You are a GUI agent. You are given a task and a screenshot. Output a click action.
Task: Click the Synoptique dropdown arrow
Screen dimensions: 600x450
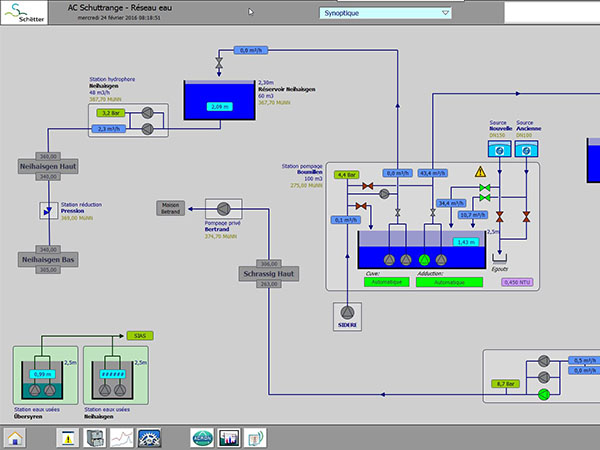(x=445, y=13)
